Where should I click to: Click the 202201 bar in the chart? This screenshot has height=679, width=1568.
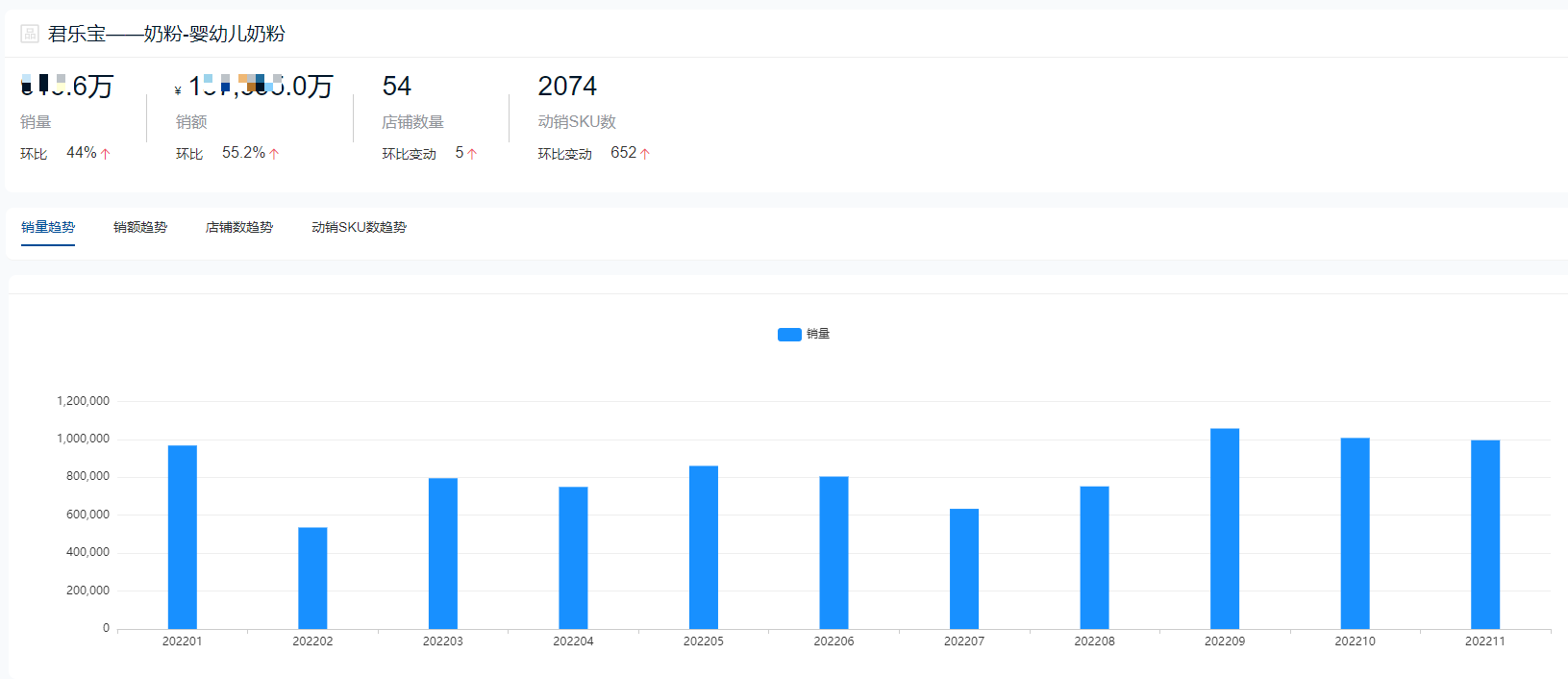point(183,537)
